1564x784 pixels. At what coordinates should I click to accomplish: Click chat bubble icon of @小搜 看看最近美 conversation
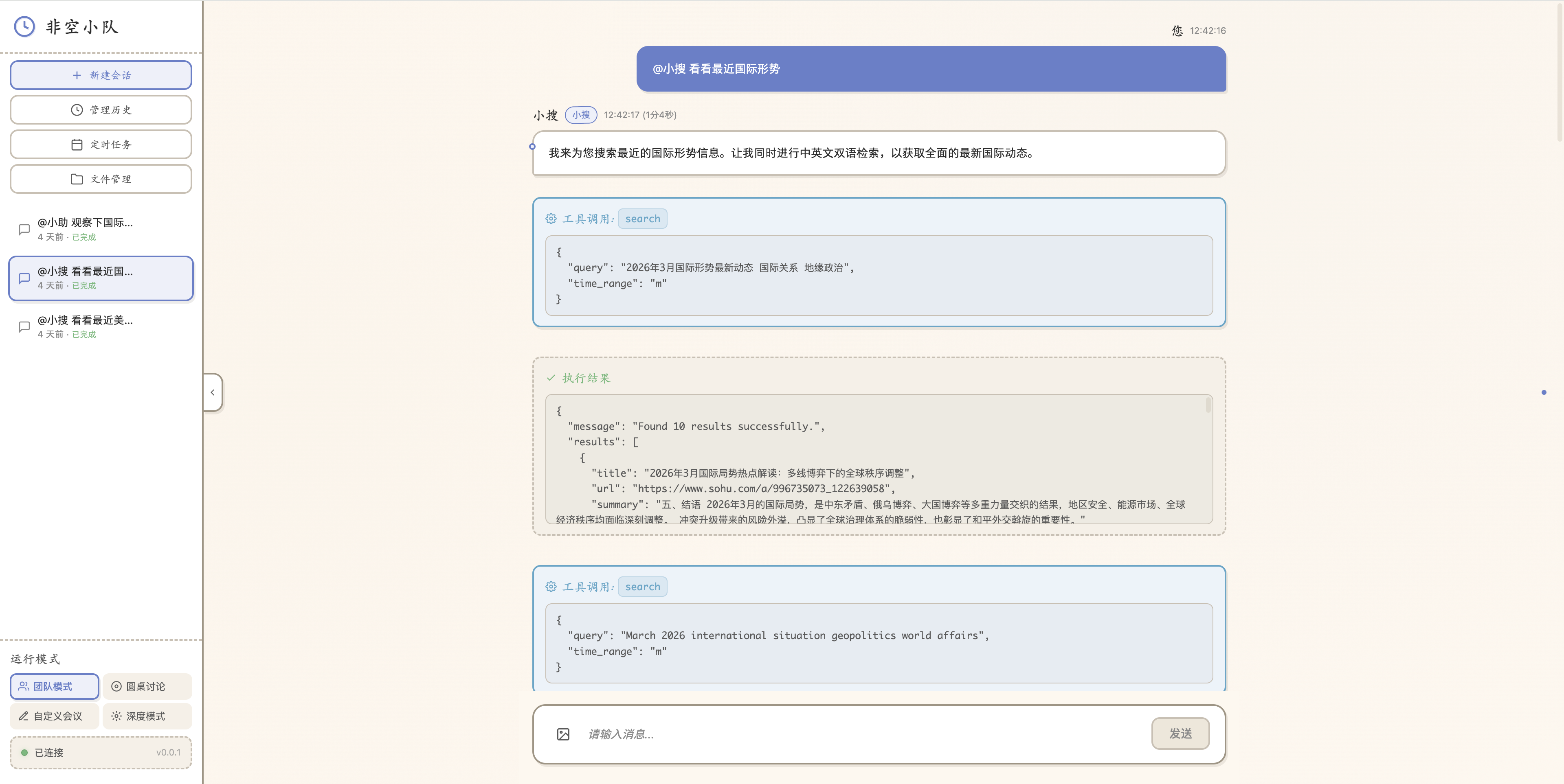tap(24, 327)
